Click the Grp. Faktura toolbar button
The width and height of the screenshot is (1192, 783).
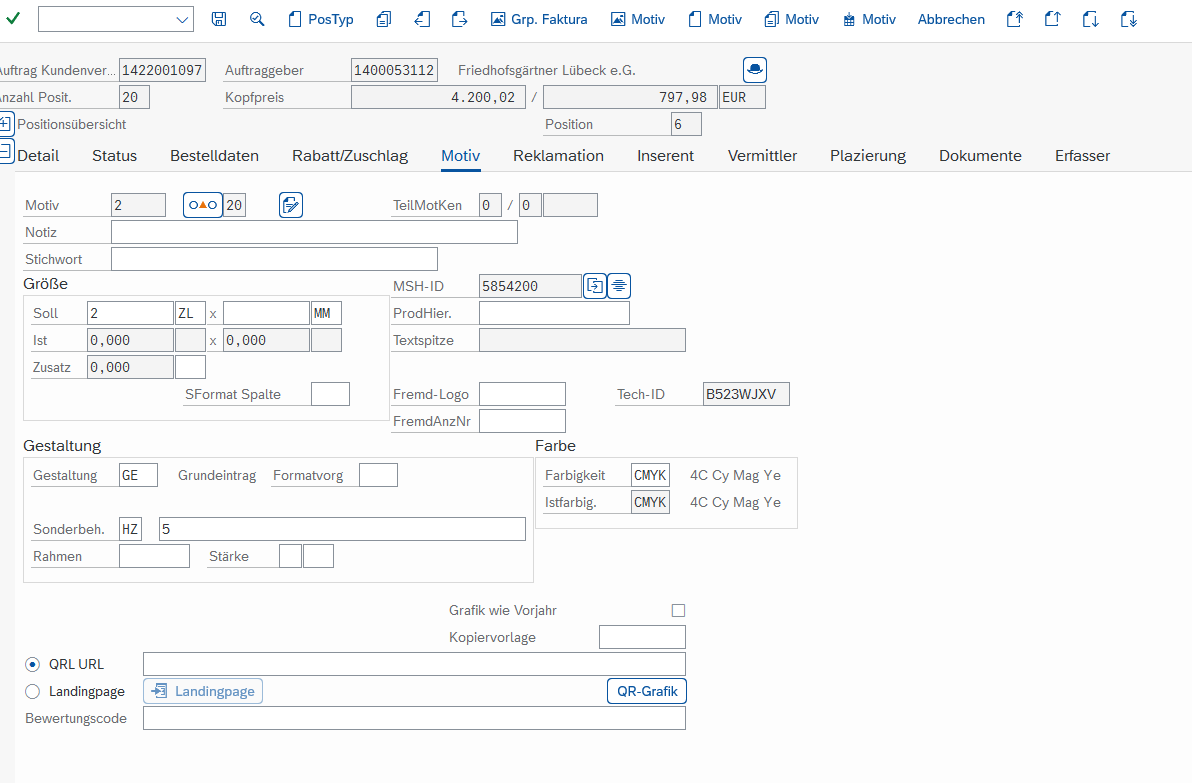(x=539, y=20)
